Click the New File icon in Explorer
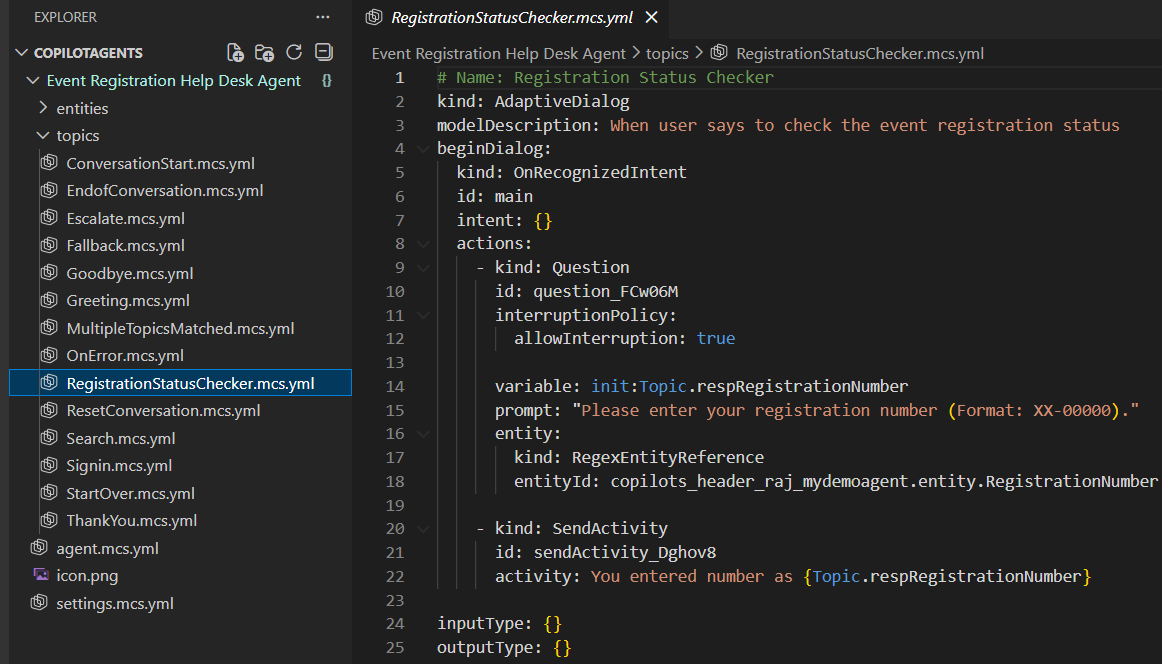The height and width of the screenshot is (664, 1162). (235, 53)
